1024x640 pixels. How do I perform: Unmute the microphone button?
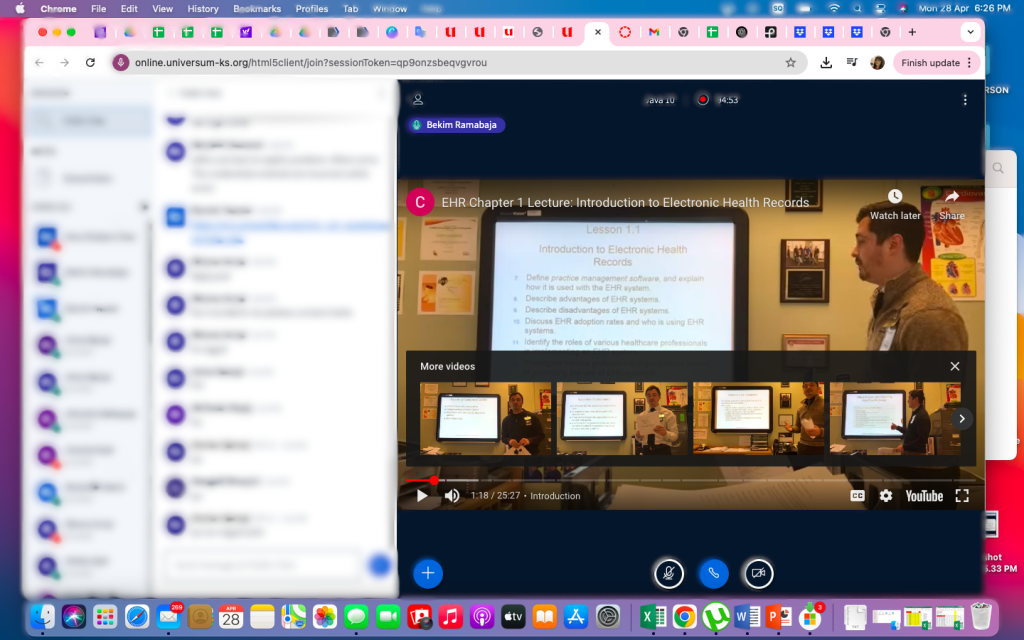point(668,573)
